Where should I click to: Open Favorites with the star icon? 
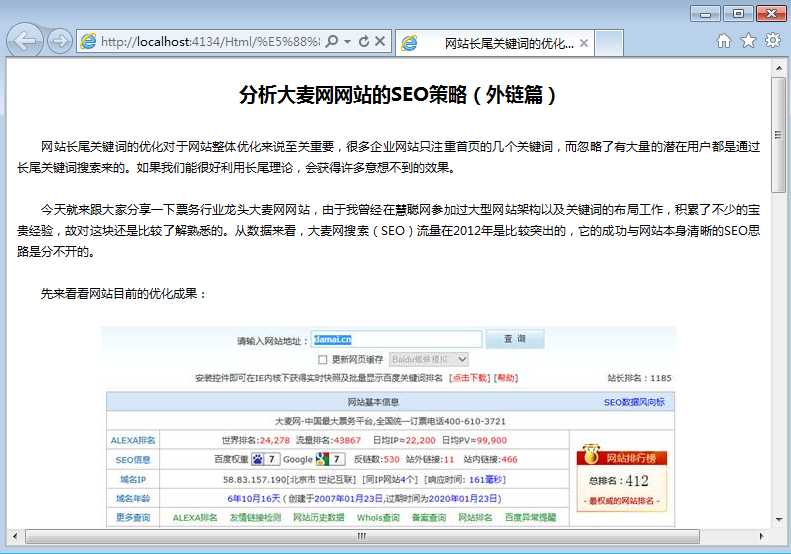[x=749, y=40]
